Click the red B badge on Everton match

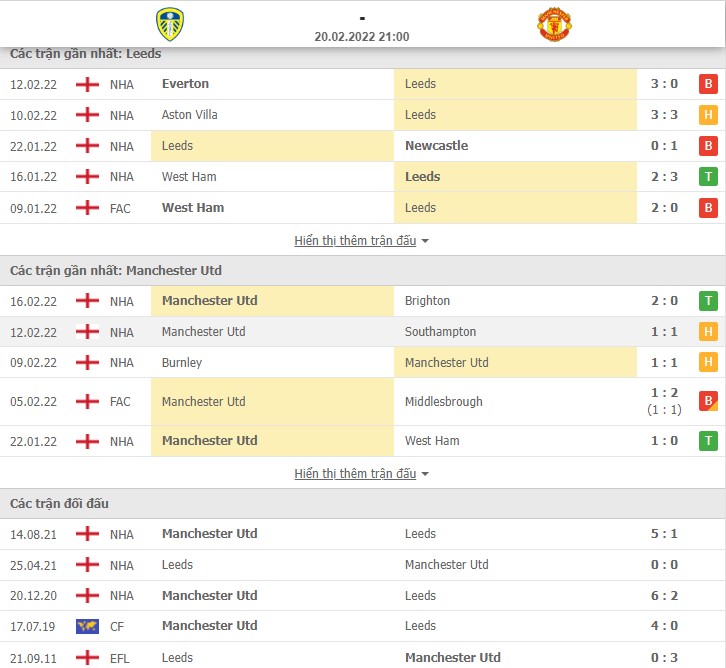point(708,84)
